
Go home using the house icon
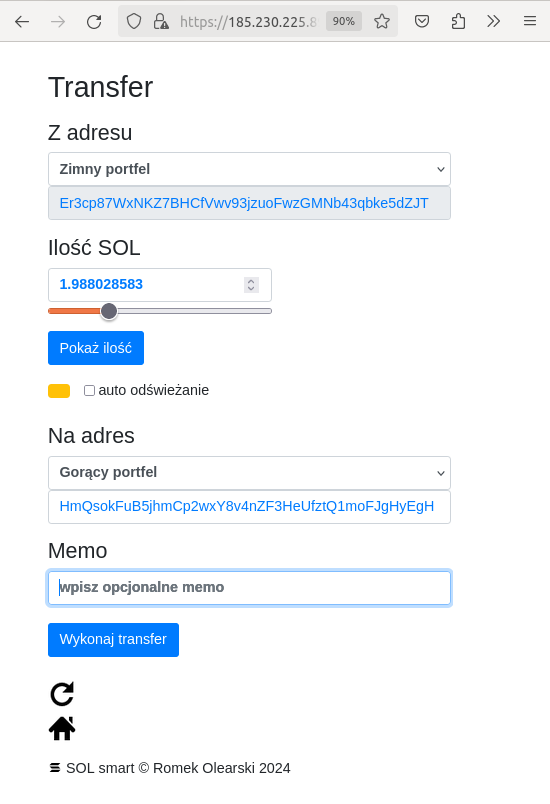click(x=62, y=728)
